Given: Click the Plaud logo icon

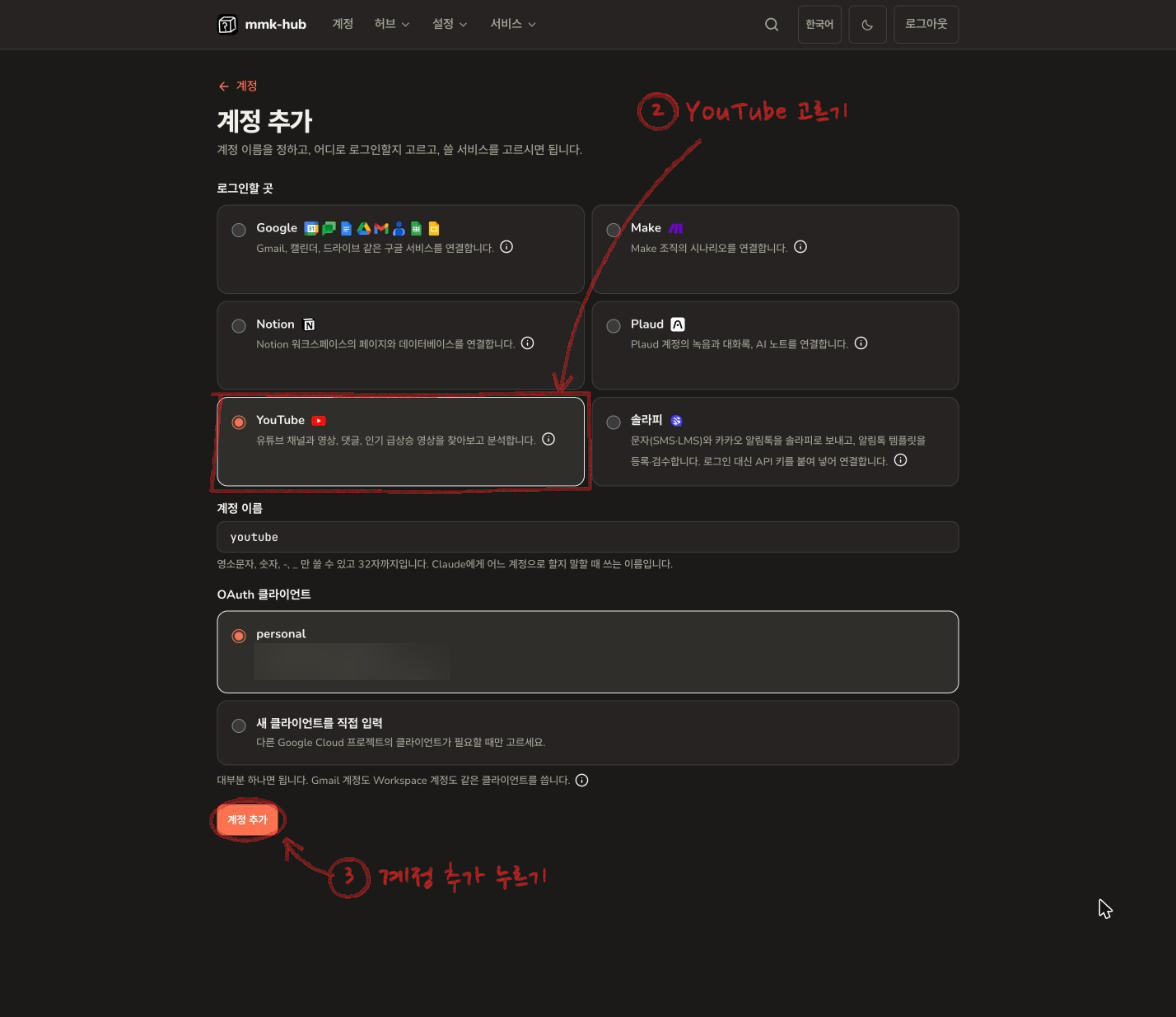Looking at the screenshot, I should pyautogui.click(x=677, y=324).
